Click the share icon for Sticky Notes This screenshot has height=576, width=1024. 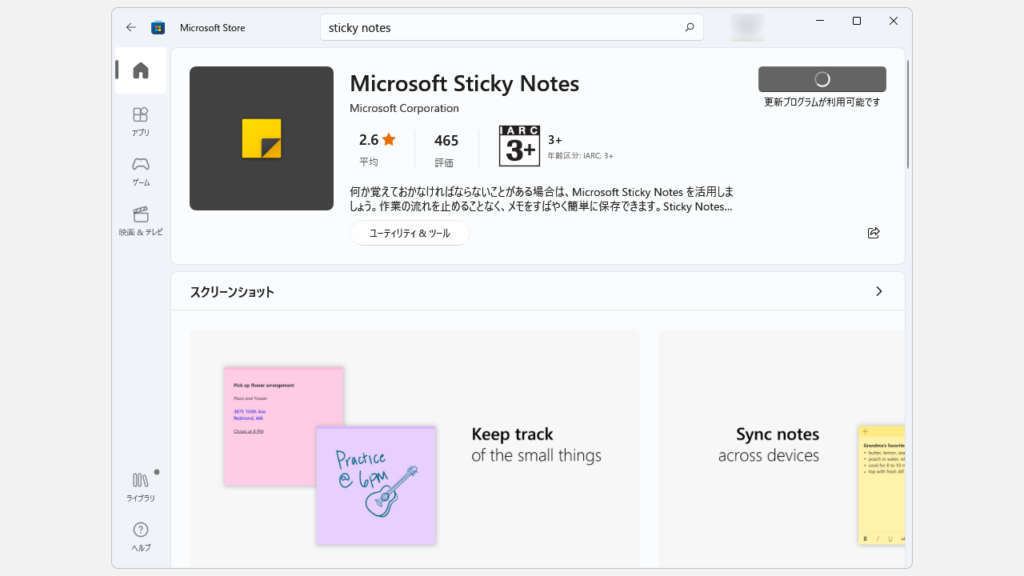(x=873, y=233)
